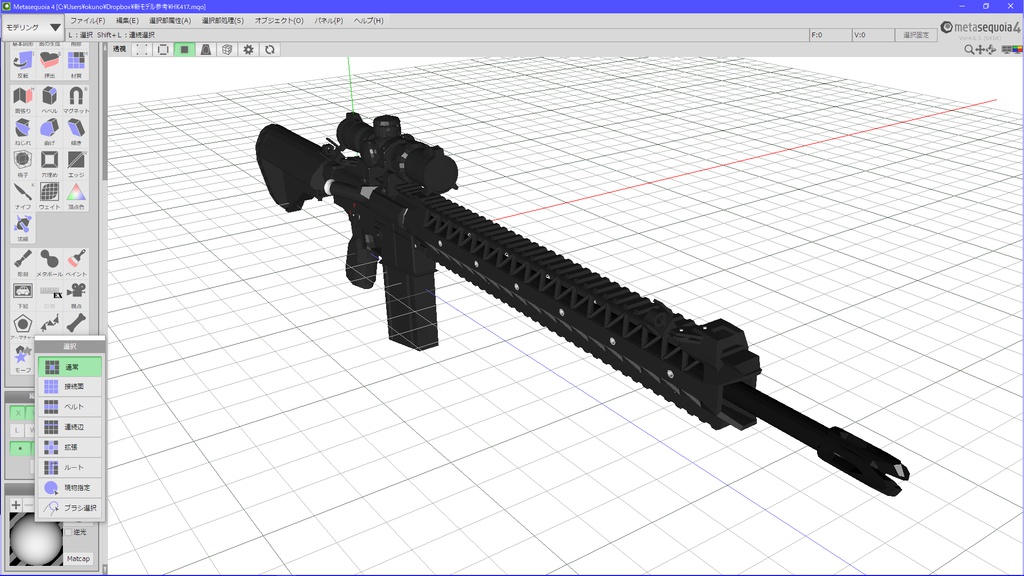This screenshot has height=576, width=1024.
Task: Select the 下絵 (reference image) tool
Action: click(23, 295)
